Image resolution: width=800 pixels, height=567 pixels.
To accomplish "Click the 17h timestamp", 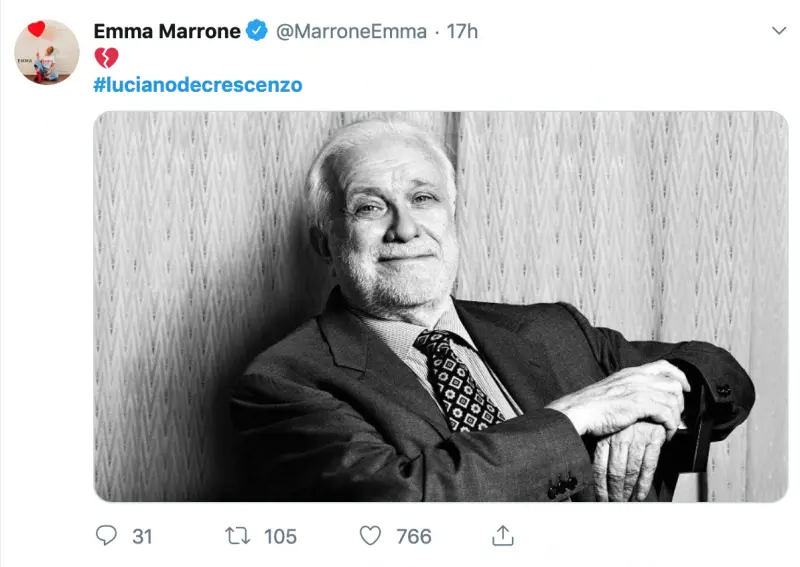I will [462, 31].
